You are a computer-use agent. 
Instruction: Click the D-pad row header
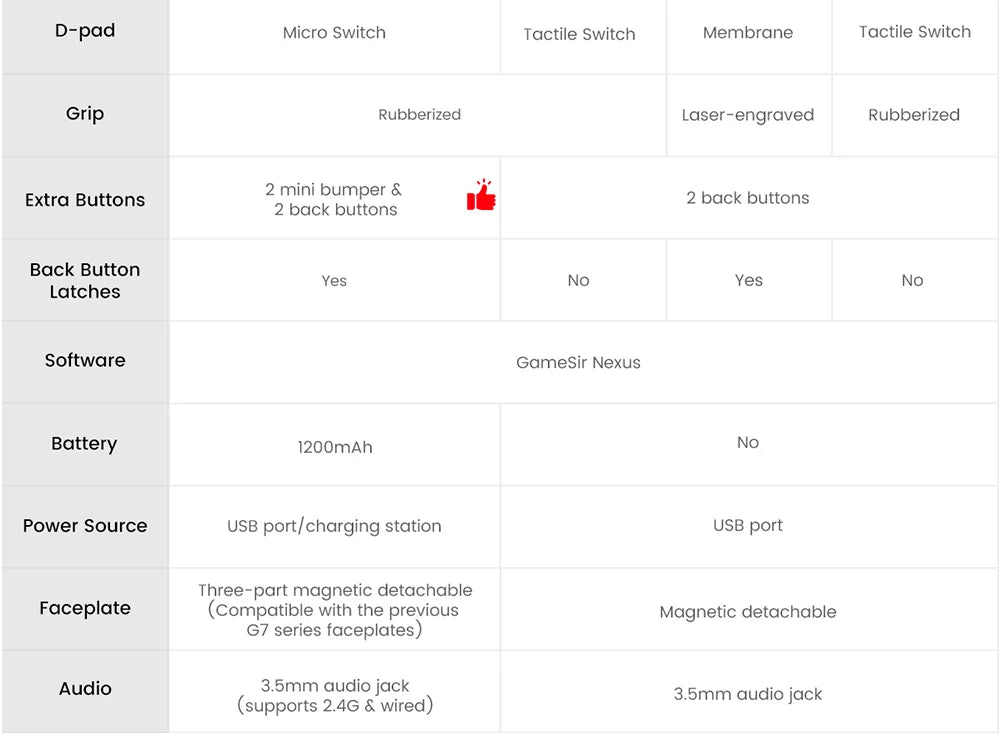85,31
